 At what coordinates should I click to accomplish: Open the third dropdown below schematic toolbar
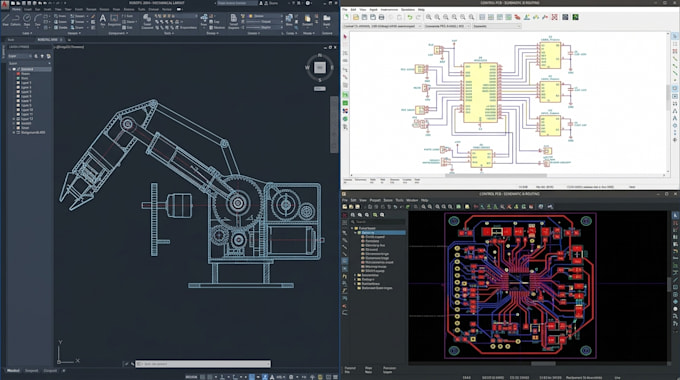click(x=497, y=26)
